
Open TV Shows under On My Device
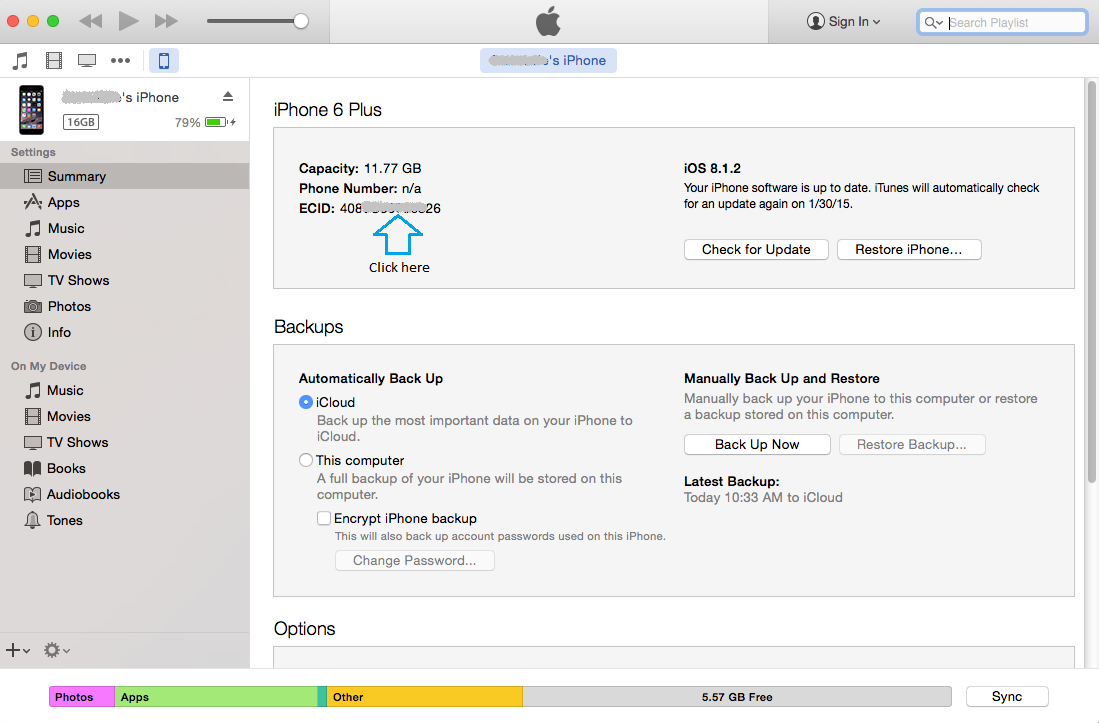coord(125,442)
